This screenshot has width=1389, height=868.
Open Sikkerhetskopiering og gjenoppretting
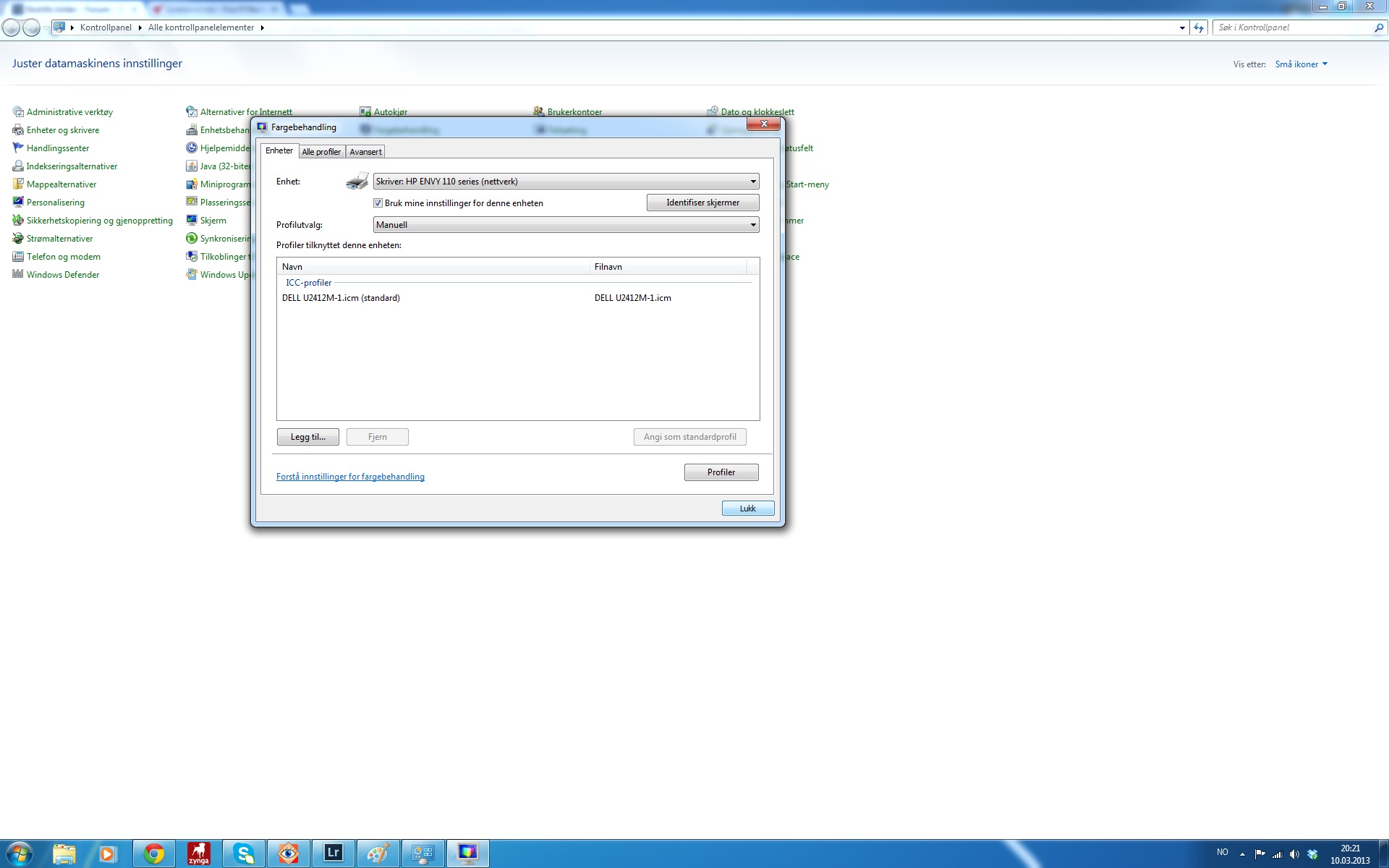93,221
